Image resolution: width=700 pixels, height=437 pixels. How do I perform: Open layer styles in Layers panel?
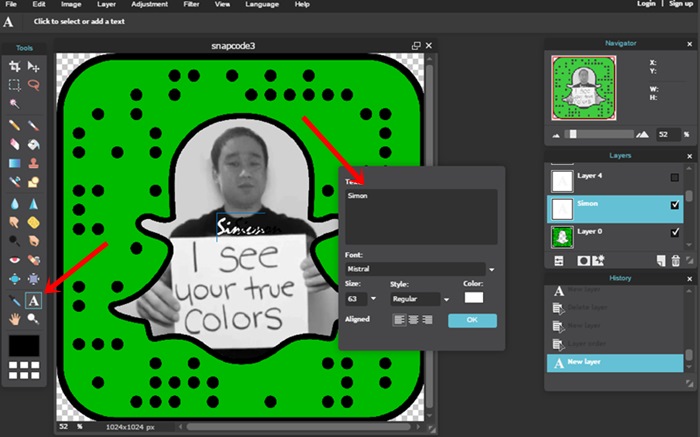pyautogui.click(x=598, y=261)
